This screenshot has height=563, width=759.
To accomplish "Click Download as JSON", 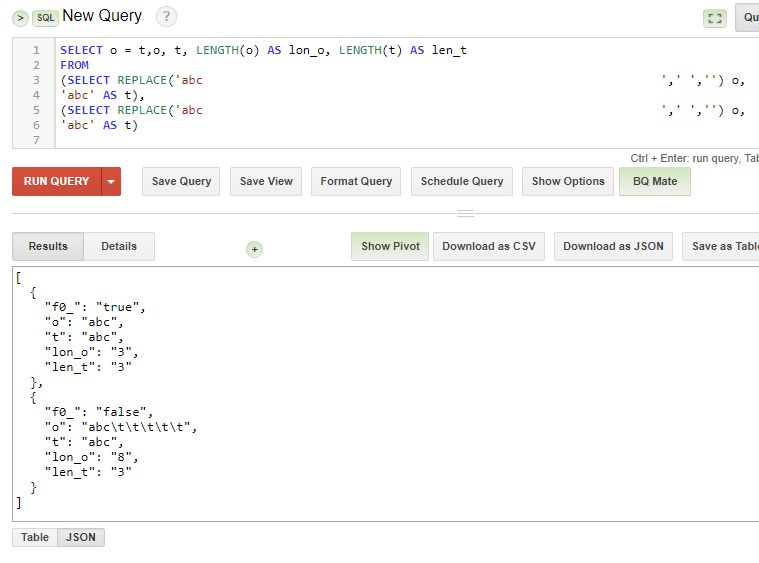I will (x=613, y=246).
